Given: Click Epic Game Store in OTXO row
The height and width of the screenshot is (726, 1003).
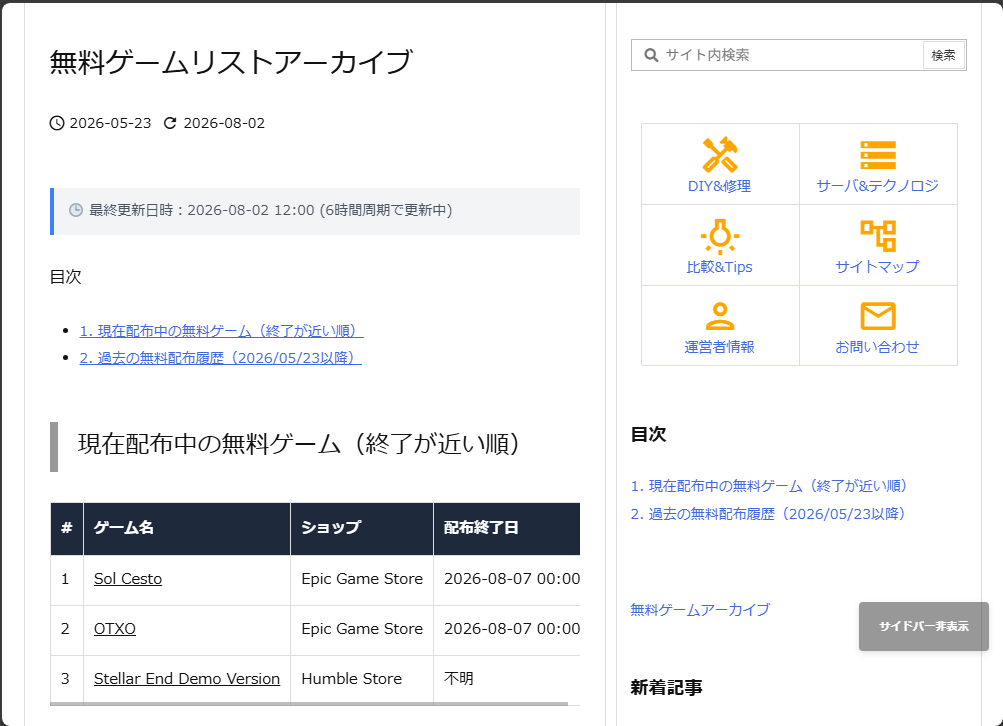Looking at the screenshot, I should 362,629.
